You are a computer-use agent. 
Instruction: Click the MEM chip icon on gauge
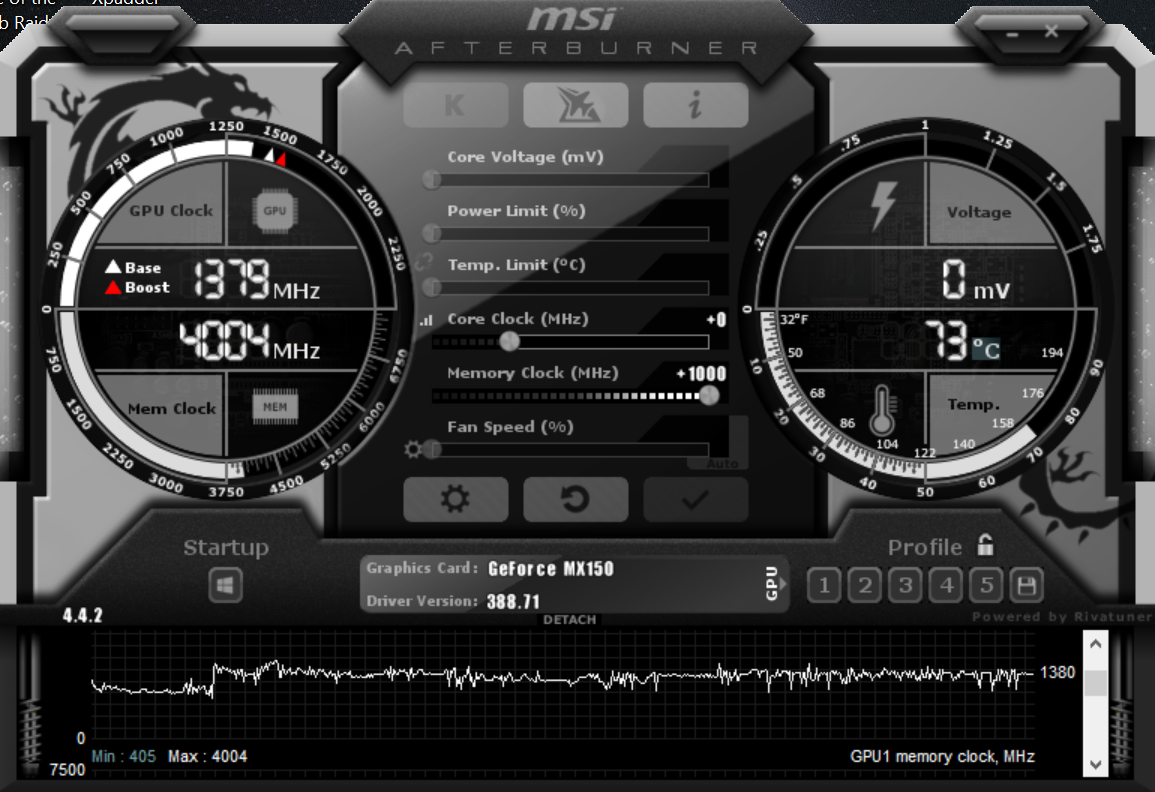[275, 407]
